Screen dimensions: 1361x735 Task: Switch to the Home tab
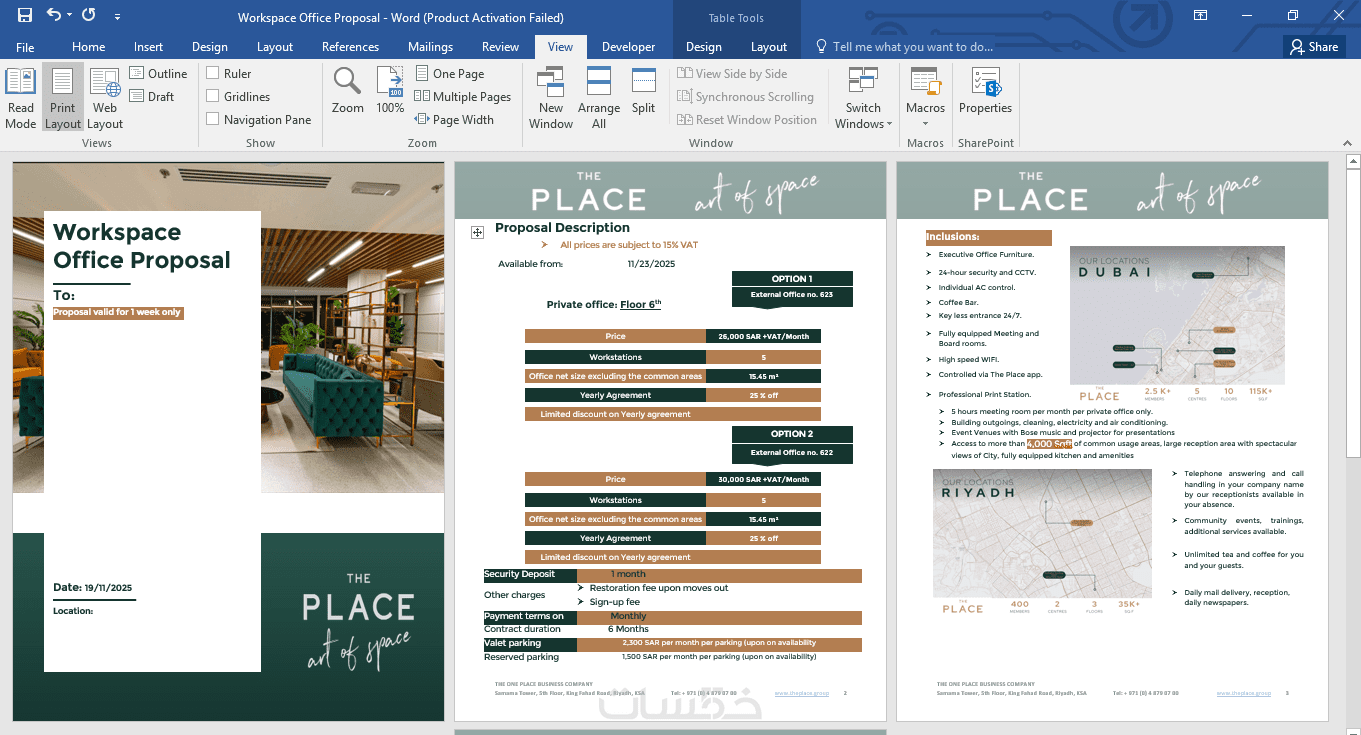[89, 46]
